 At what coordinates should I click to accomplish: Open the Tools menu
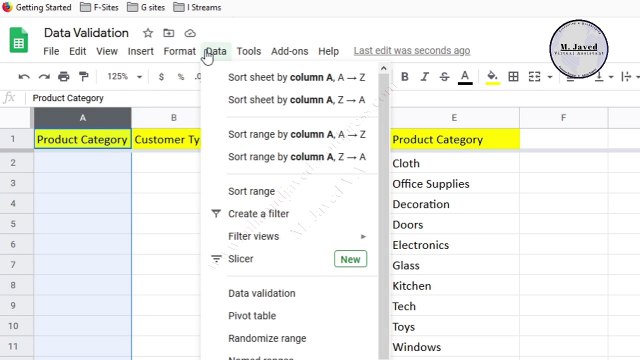tap(249, 51)
